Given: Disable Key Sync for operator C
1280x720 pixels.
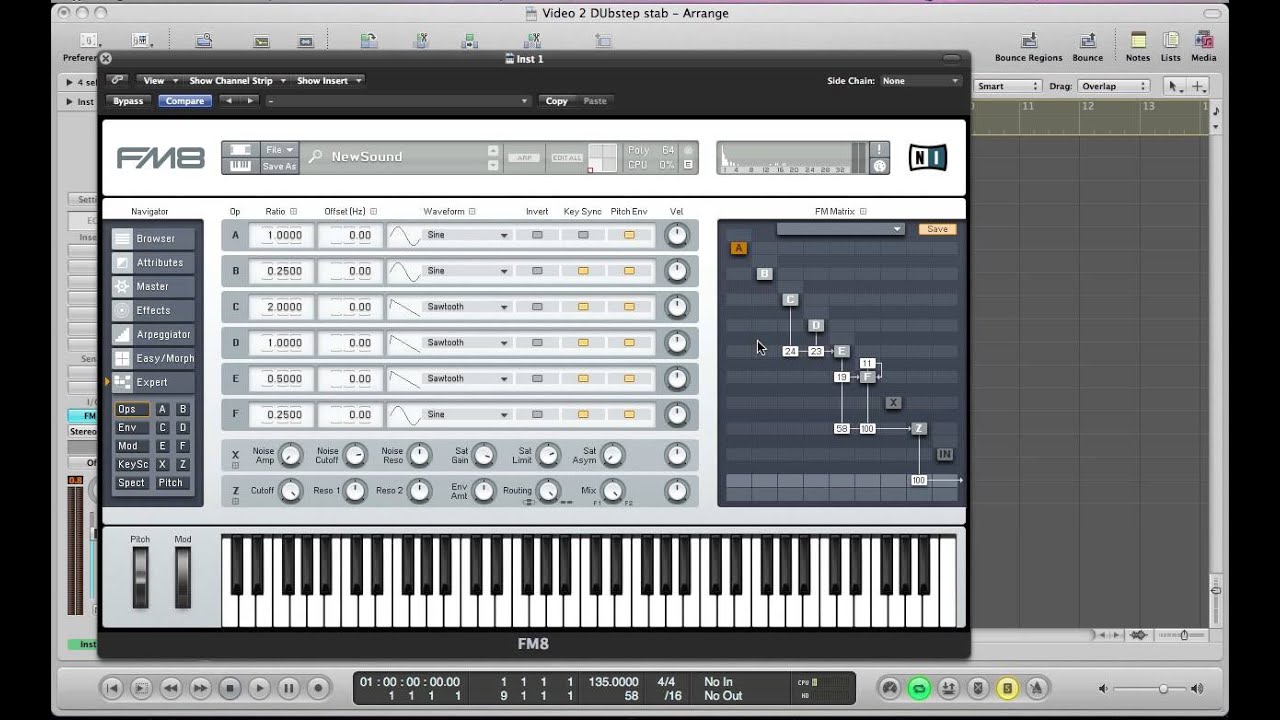Looking at the screenshot, I should (583, 307).
